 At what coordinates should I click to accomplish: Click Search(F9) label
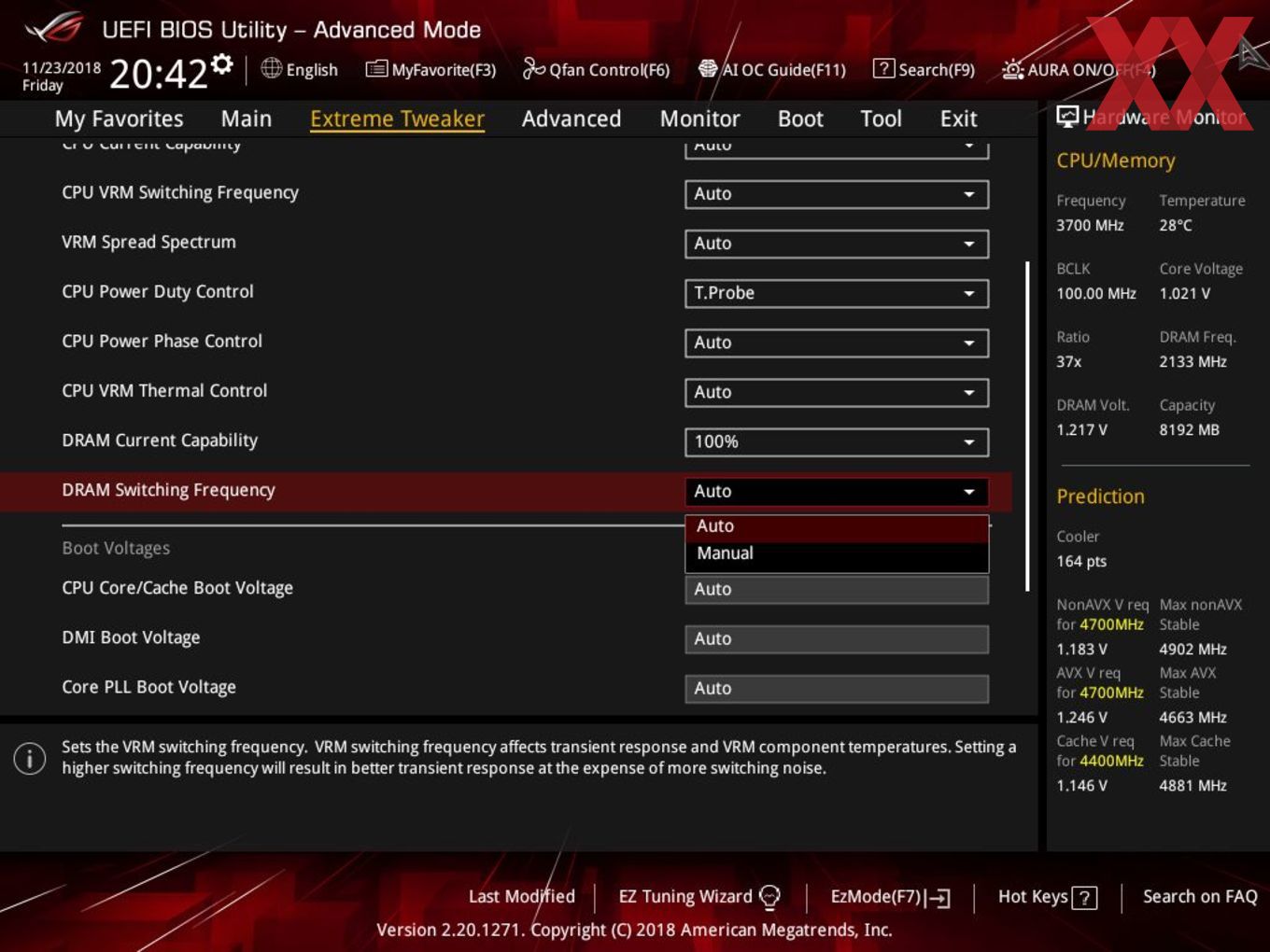tap(937, 70)
